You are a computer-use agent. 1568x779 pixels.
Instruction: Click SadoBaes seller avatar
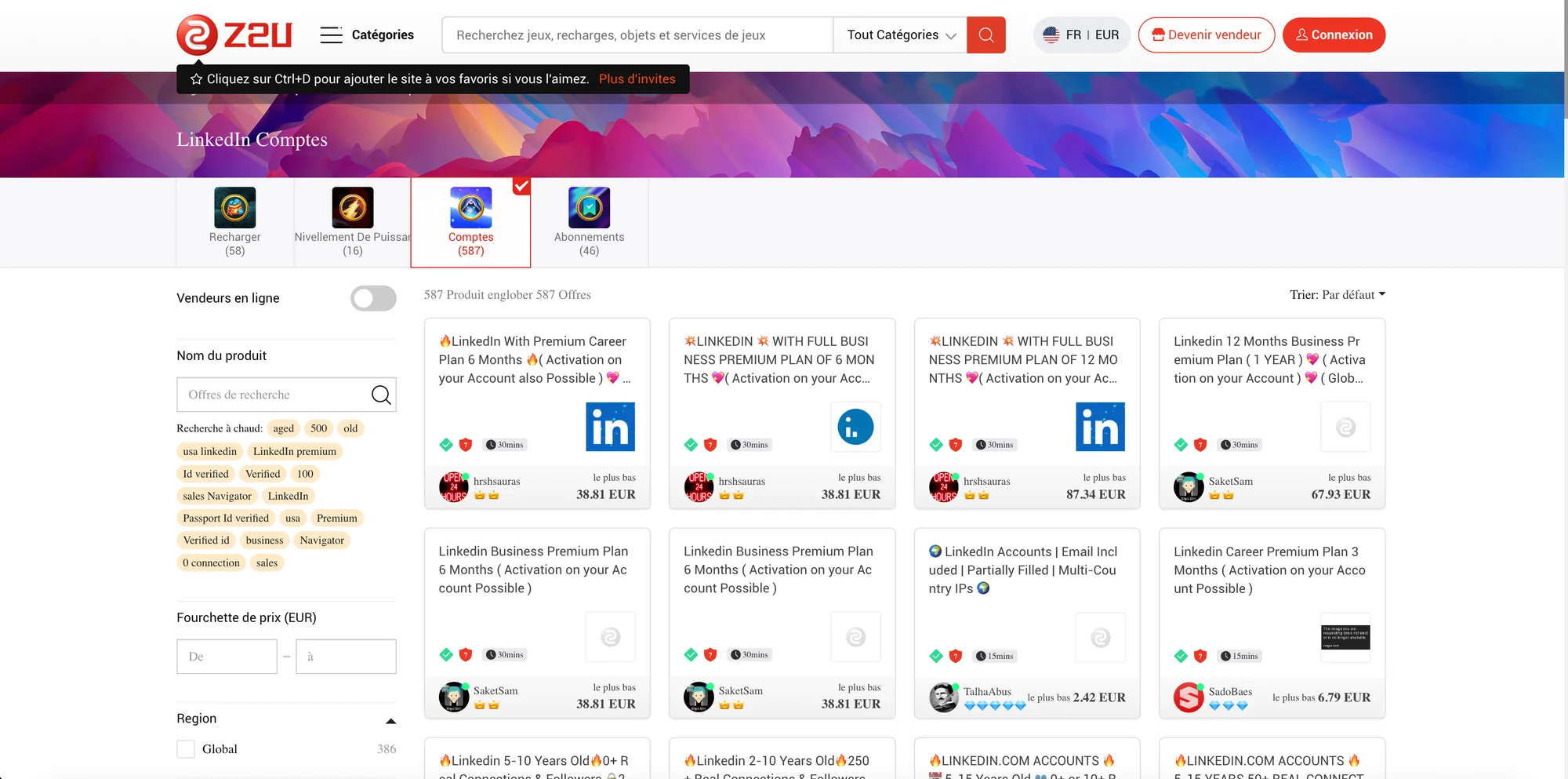click(1189, 697)
